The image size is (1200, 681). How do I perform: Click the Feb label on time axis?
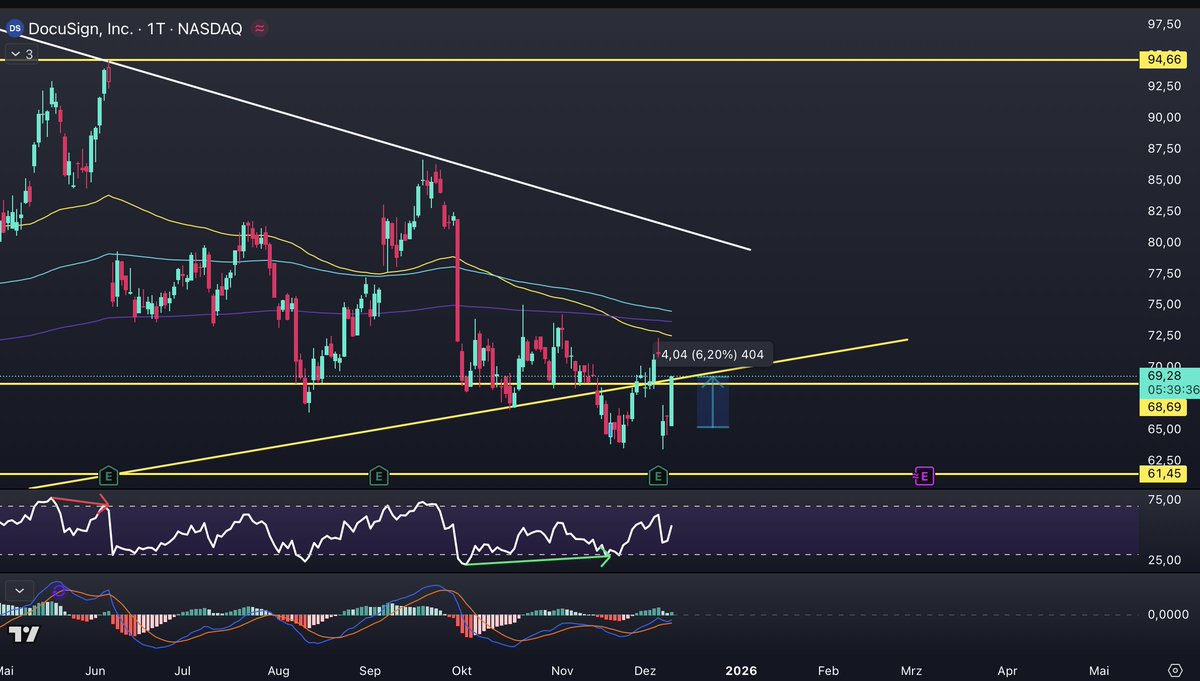[828, 669]
